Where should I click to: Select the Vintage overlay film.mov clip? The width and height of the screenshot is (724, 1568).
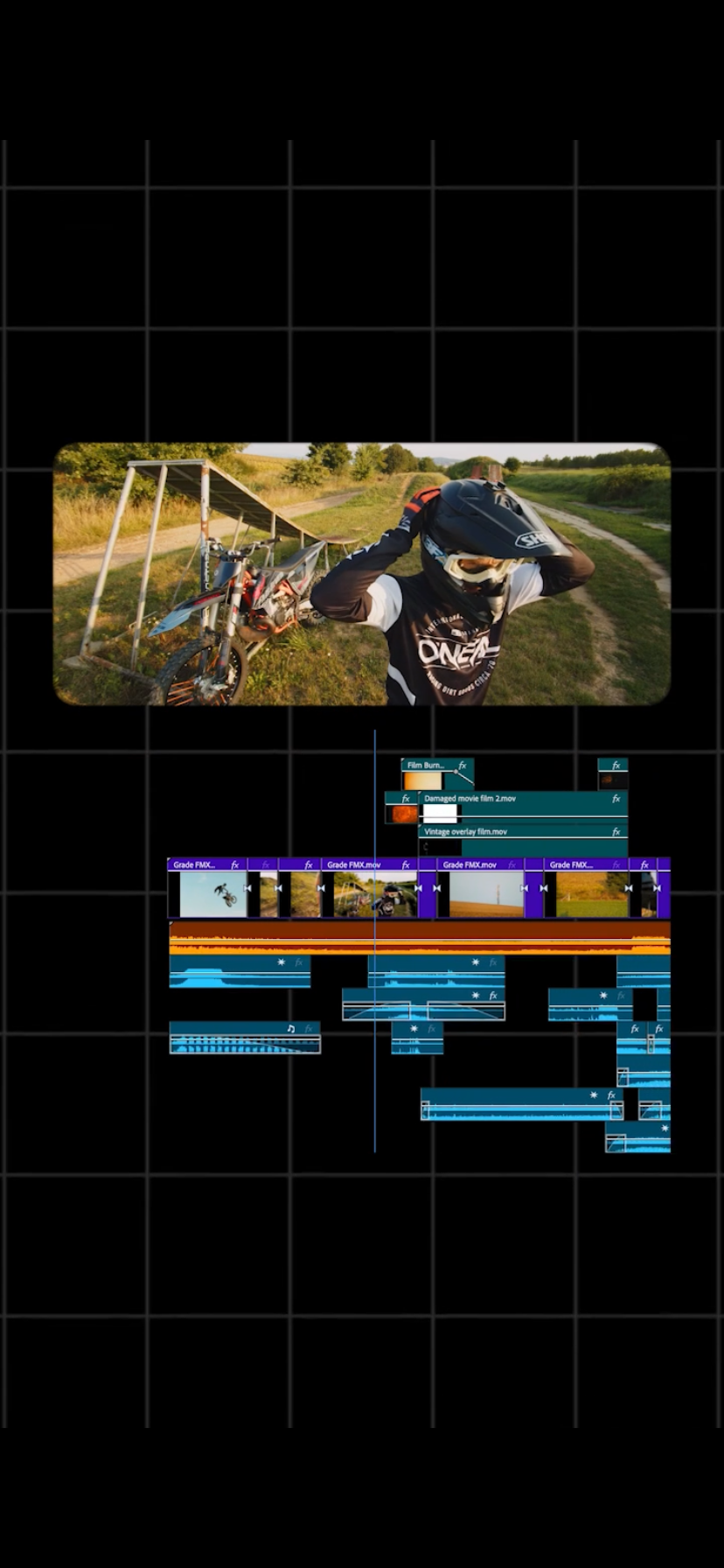(523, 841)
